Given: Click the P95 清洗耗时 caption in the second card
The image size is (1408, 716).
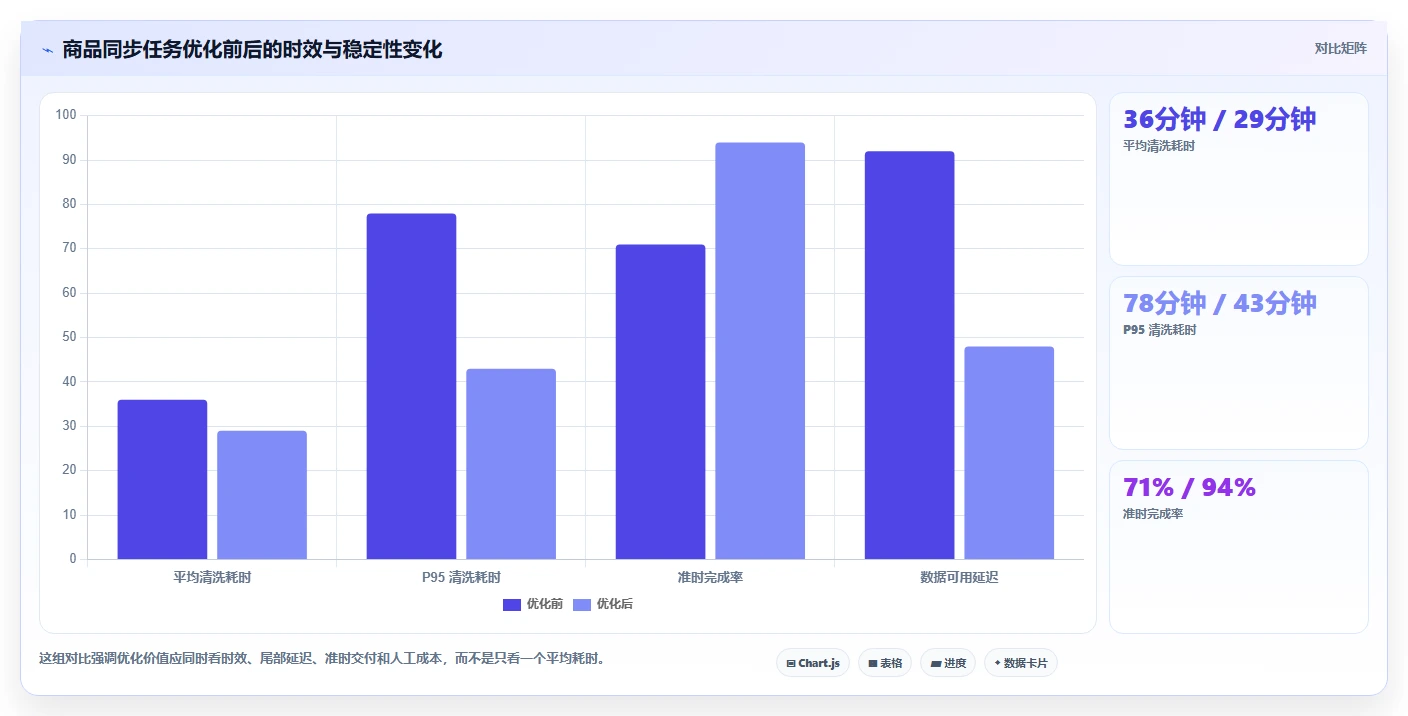Looking at the screenshot, I should (1159, 330).
